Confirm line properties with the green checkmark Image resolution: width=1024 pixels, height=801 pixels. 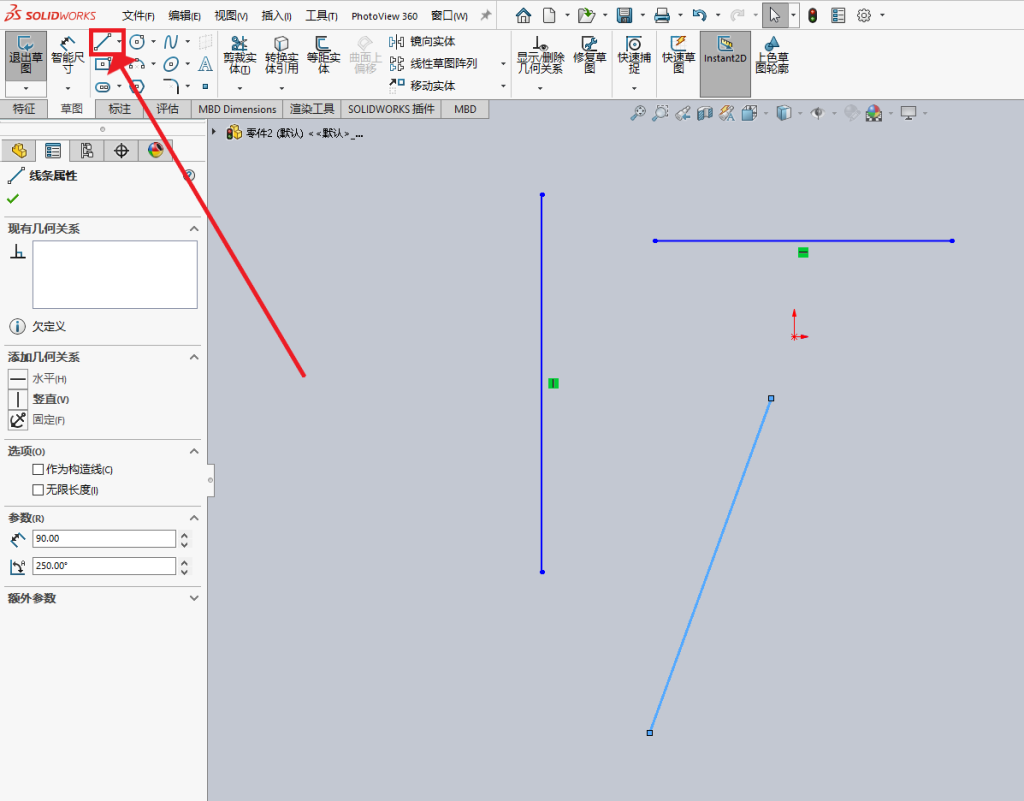[13, 198]
